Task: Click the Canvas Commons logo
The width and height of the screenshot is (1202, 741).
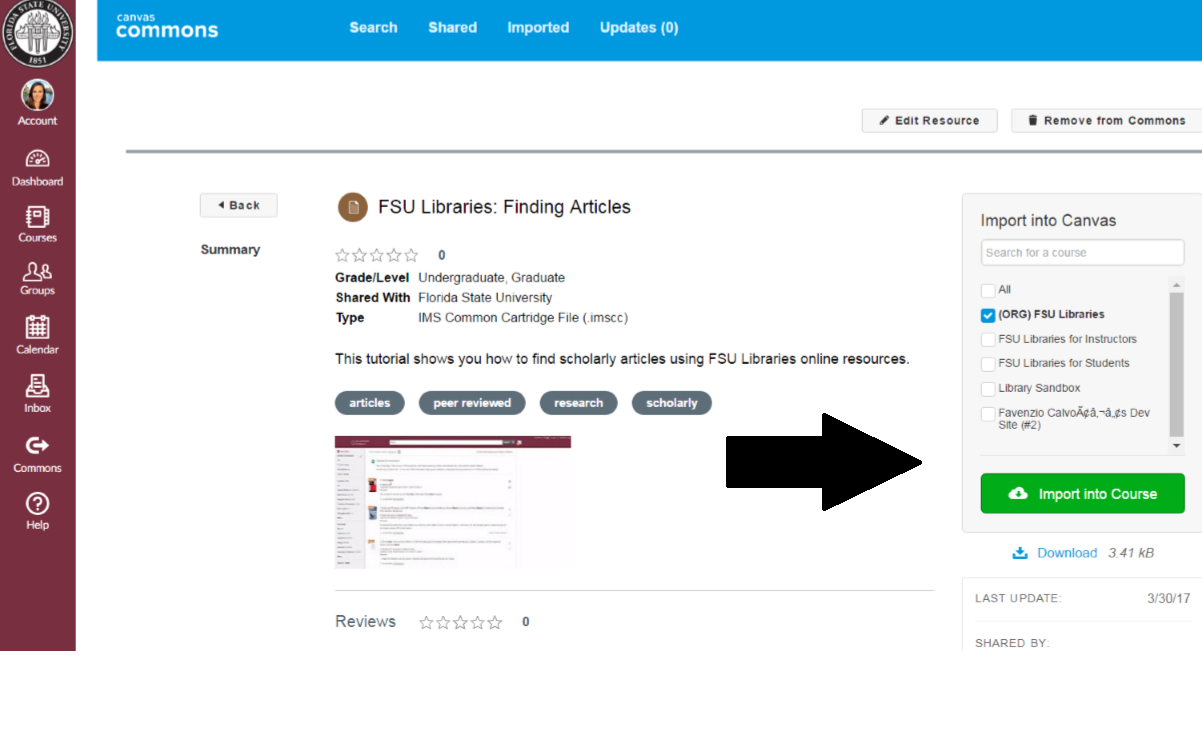Action: (166, 26)
